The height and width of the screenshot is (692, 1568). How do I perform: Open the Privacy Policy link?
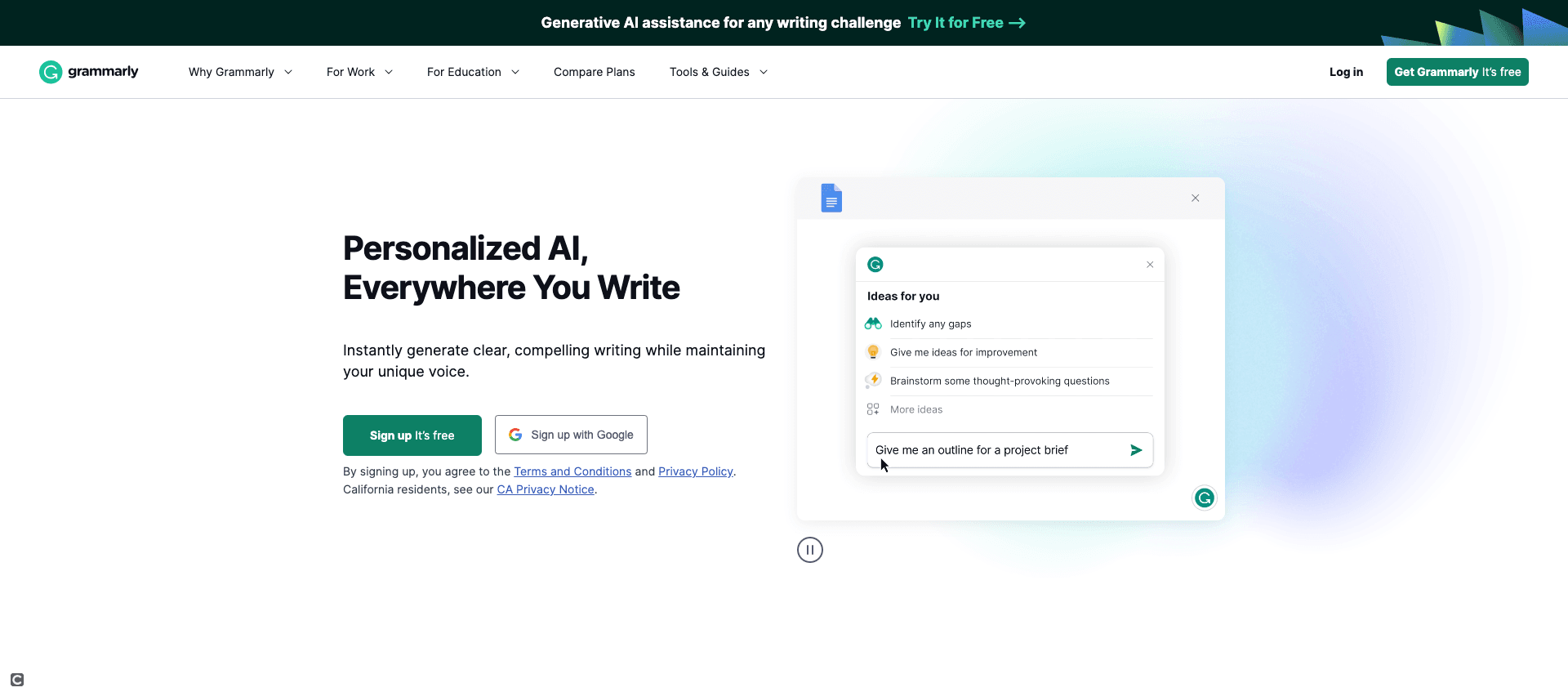pyautogui.click(x=696, y=471)
